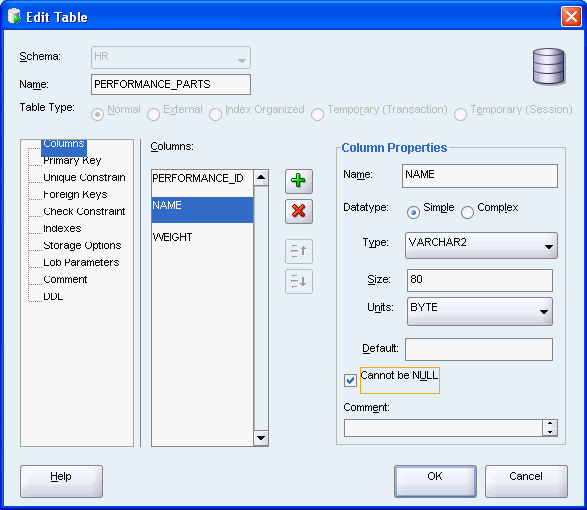Screen dimensions: 587x510
Task: Open the Foreign Keys section
Action: [x=75, y=194]
